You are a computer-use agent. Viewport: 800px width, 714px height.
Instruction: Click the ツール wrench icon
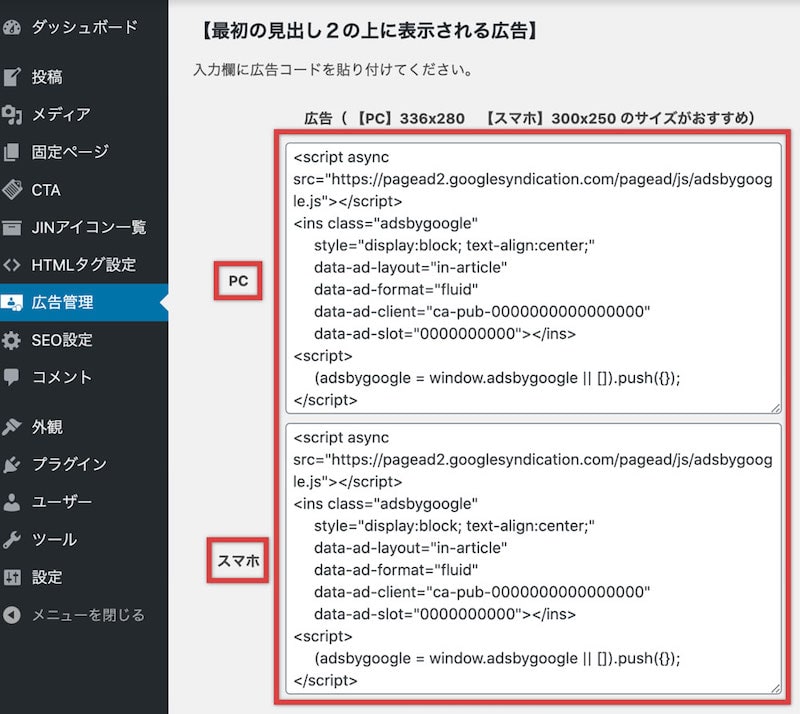(x=11, y=539)
